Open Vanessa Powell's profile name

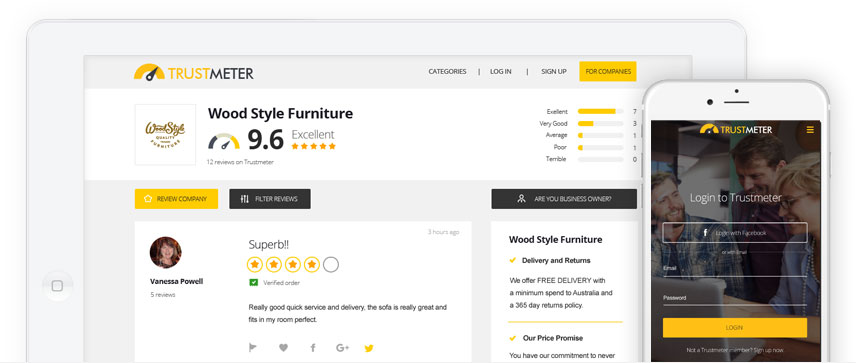[176, 282]
